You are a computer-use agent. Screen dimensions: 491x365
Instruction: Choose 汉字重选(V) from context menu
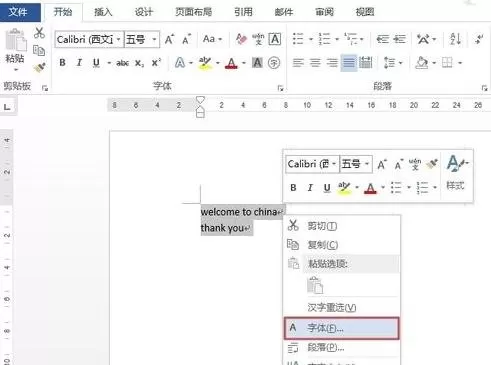click(x=342, y=307)
